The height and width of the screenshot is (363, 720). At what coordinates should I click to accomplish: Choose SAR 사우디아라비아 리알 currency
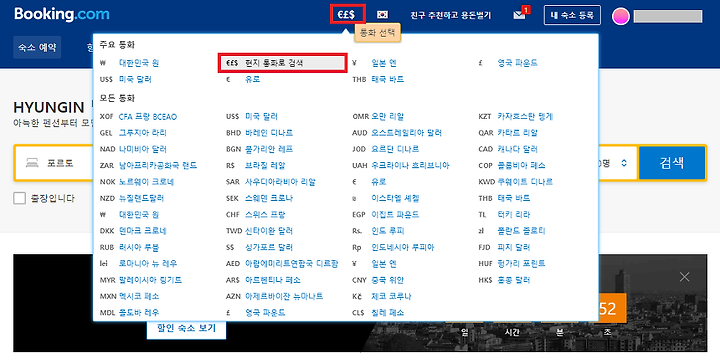click(271, 182)
